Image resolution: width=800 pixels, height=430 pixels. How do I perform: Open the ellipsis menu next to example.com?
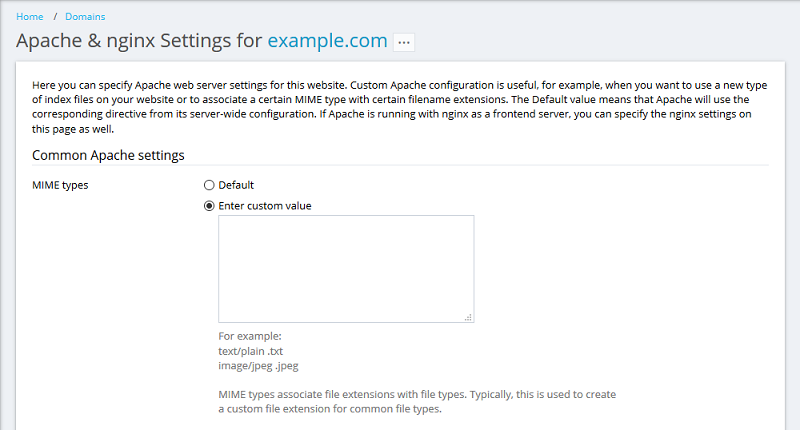[x=404, y=42]
